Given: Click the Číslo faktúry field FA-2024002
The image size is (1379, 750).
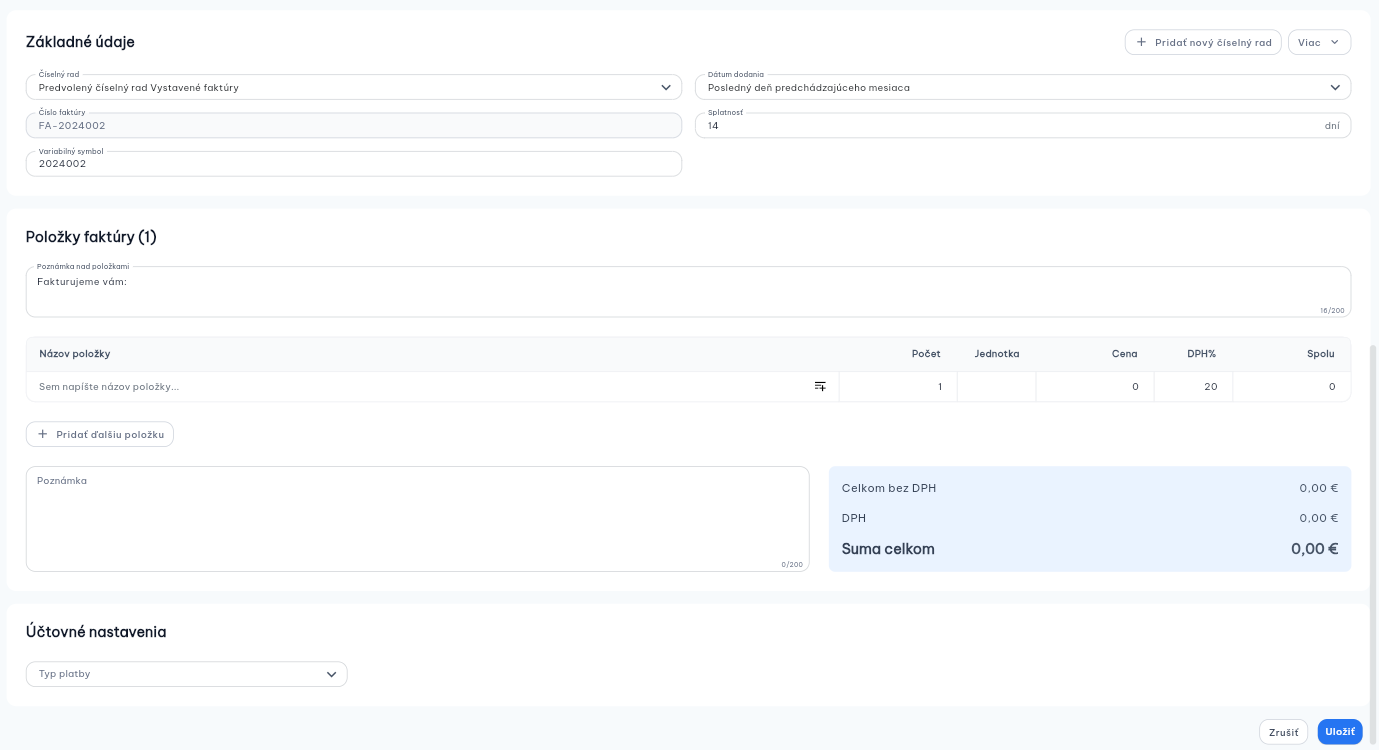Looking at the screenshot, I should coord(354,125).
